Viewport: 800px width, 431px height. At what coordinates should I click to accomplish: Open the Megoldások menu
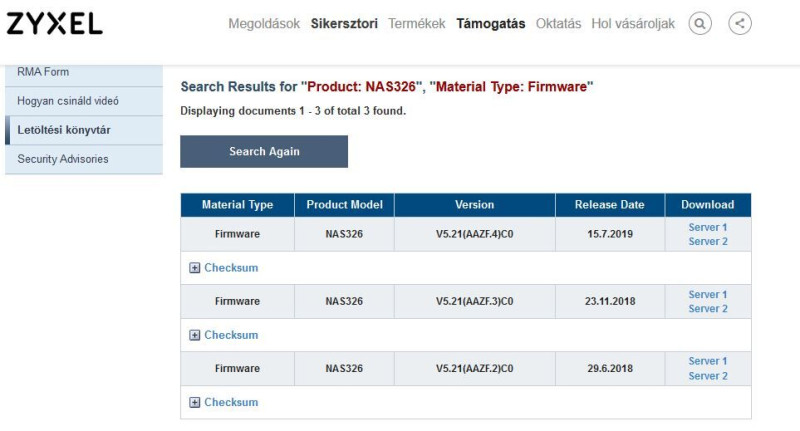tap(264, 24)
